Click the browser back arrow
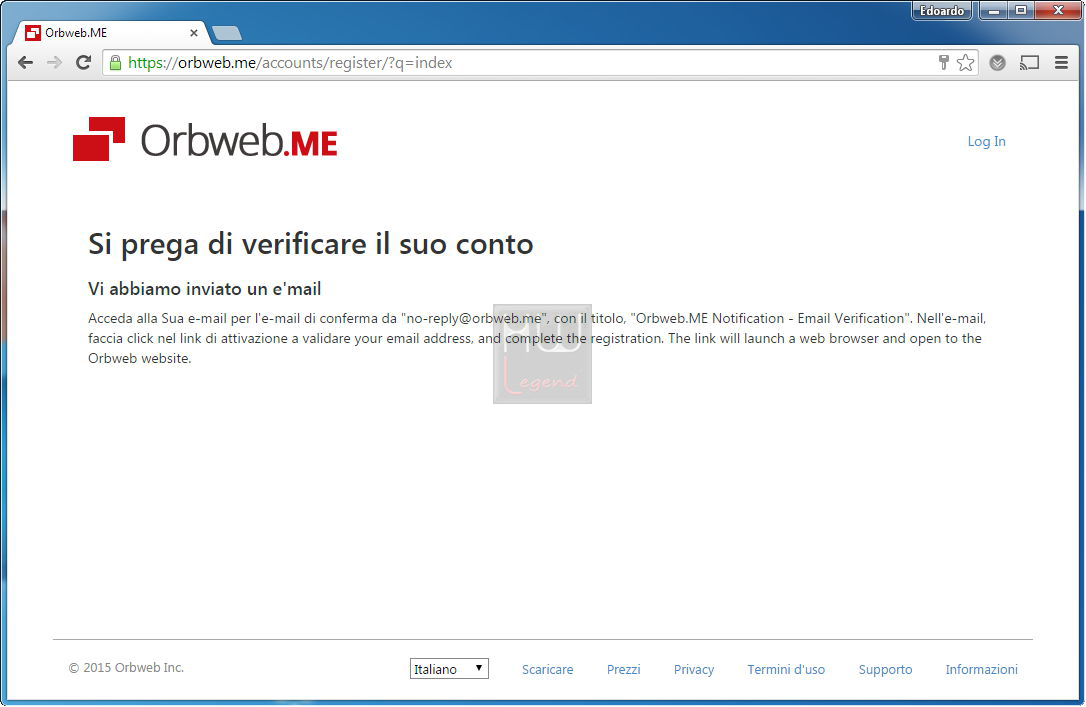1086x707 pixels. tap(26, 63)
